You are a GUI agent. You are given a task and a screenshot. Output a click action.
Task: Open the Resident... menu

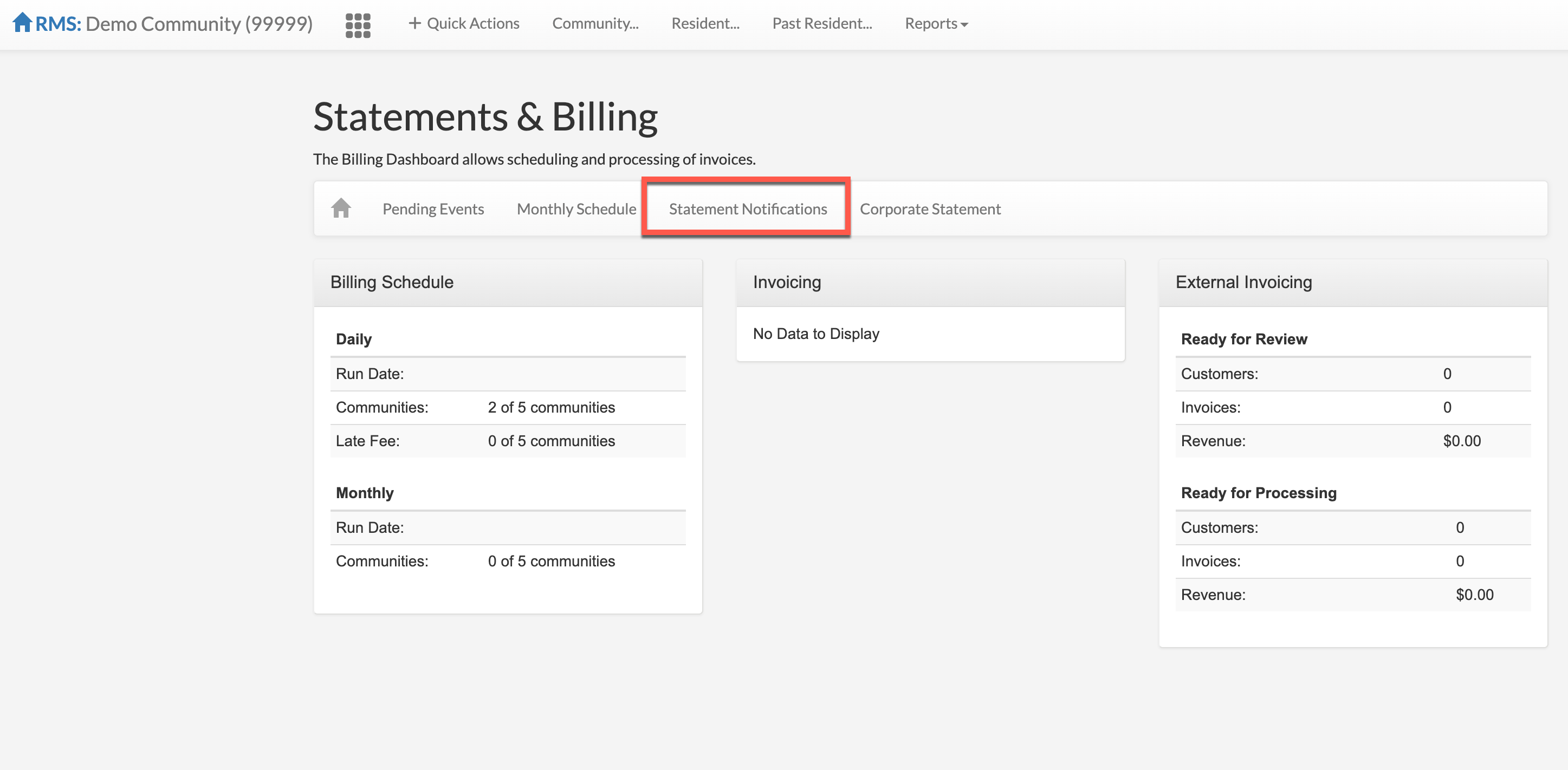pos(705,24)
